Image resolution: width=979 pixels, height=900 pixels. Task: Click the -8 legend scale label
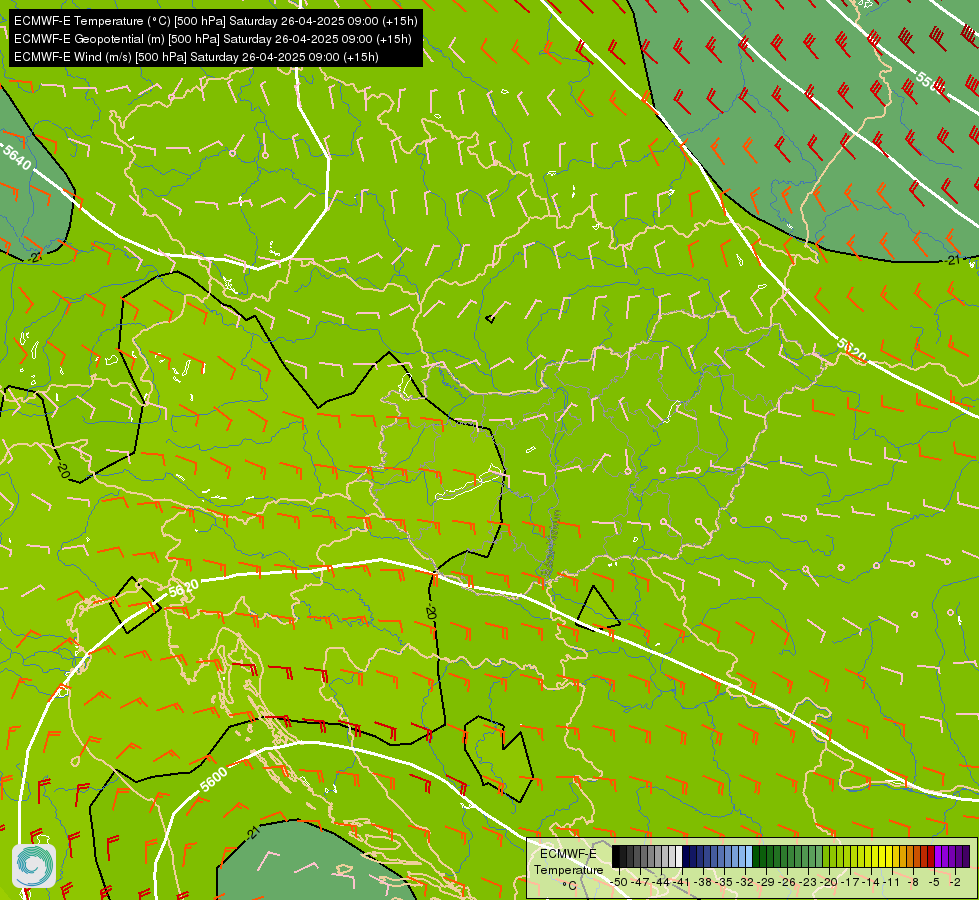[x=913, y=882]
